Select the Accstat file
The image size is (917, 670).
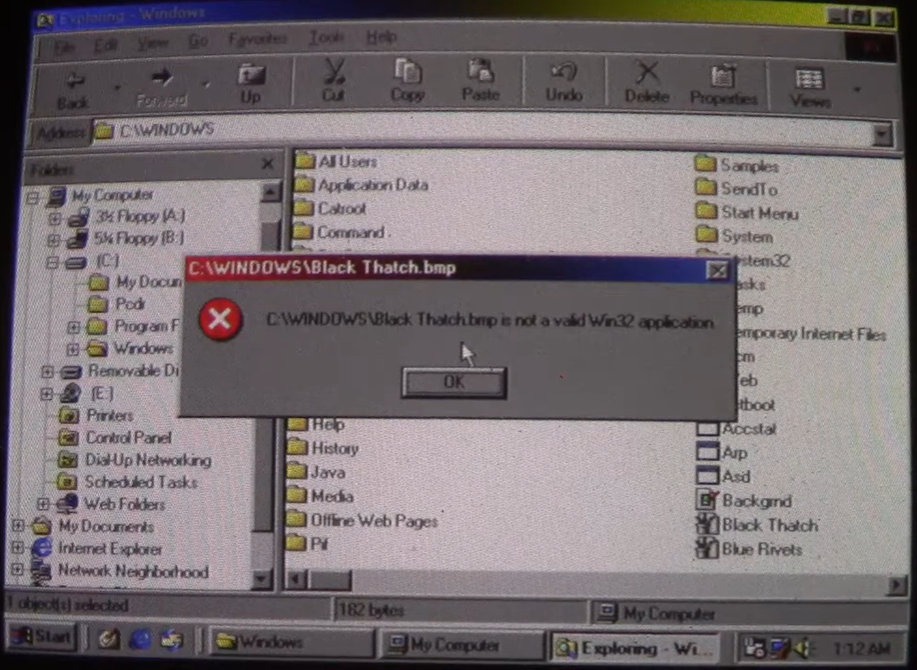click(x=749, y=429)
